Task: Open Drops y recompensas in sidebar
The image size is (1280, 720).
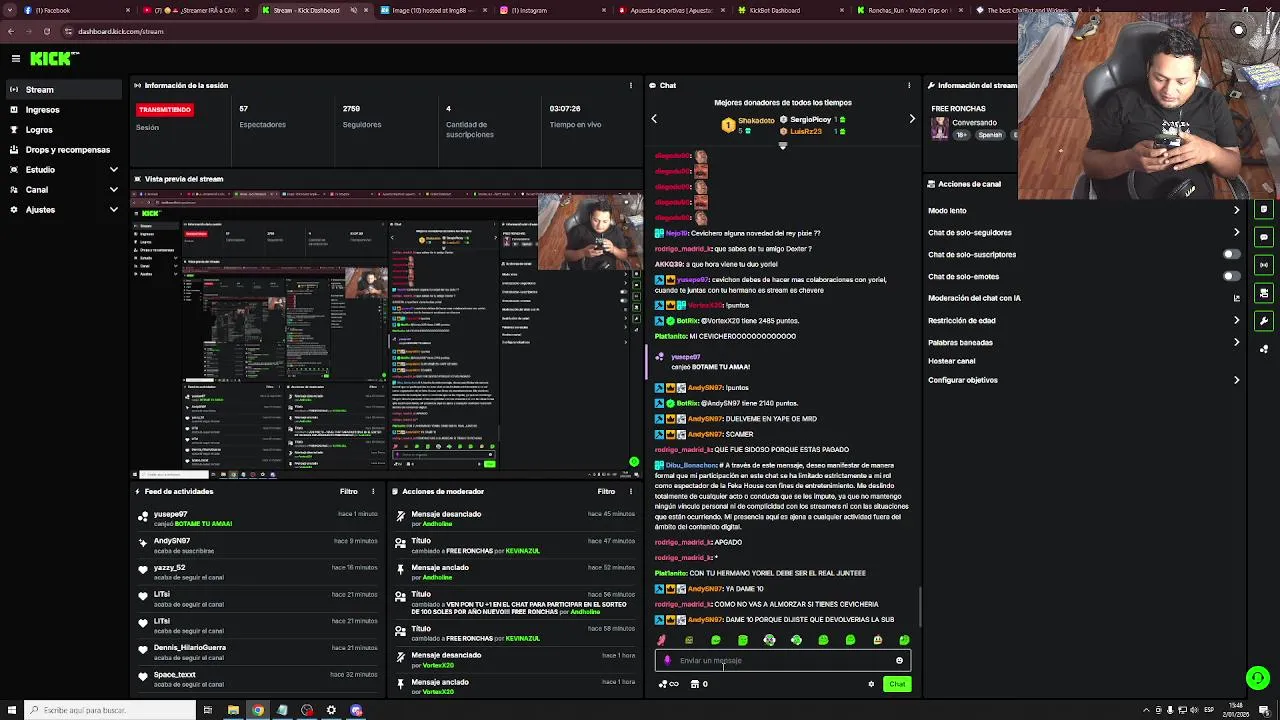Action: (64, 150)
